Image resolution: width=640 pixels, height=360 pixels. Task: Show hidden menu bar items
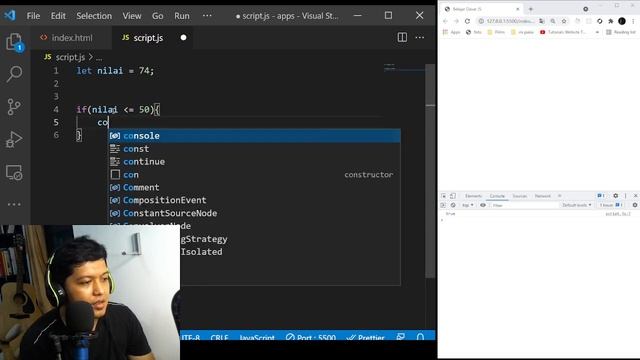point(207,16)
